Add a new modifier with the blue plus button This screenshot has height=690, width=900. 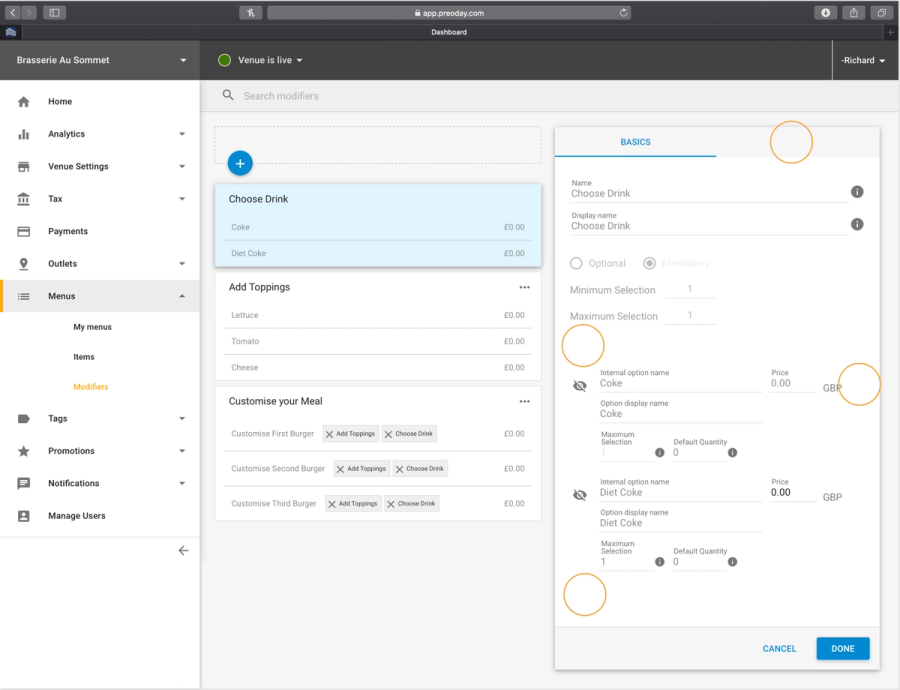[240, 164]
